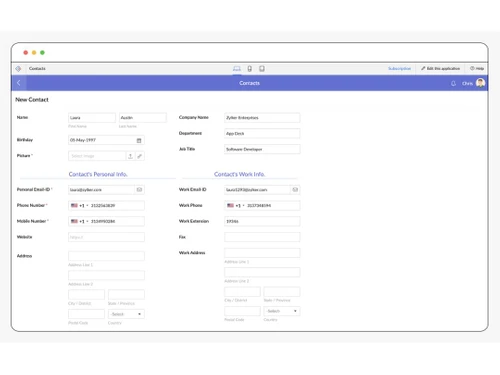Click the Work Extension field
The width and height of the screenshot is (500, 375).
(x=262, y=221)
